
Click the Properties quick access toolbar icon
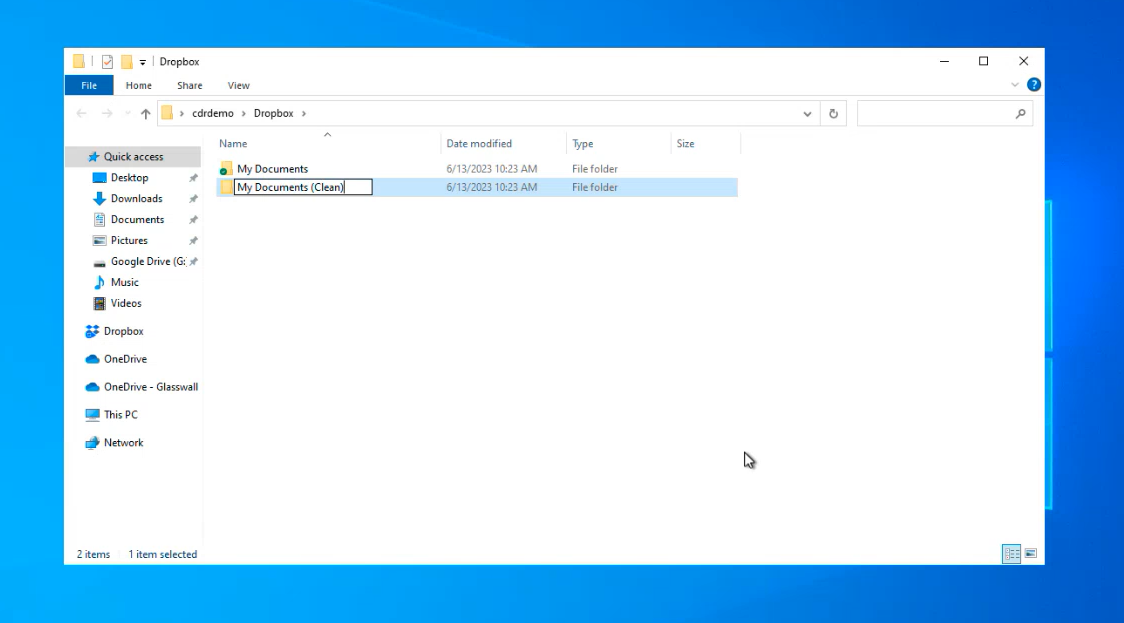click(107, 62)
